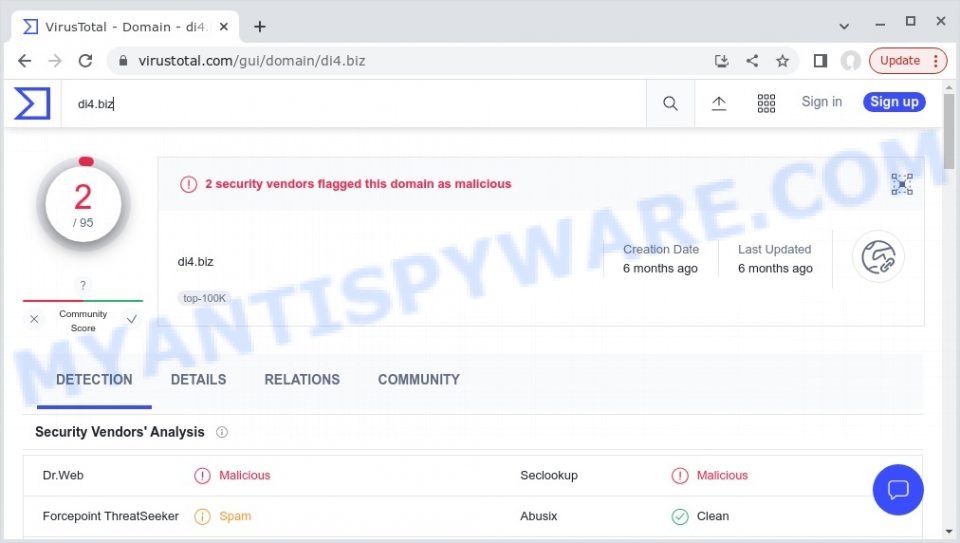Click the scrollbar down arrow
This screenshot has height=543, width=960.
click(949, 531)
